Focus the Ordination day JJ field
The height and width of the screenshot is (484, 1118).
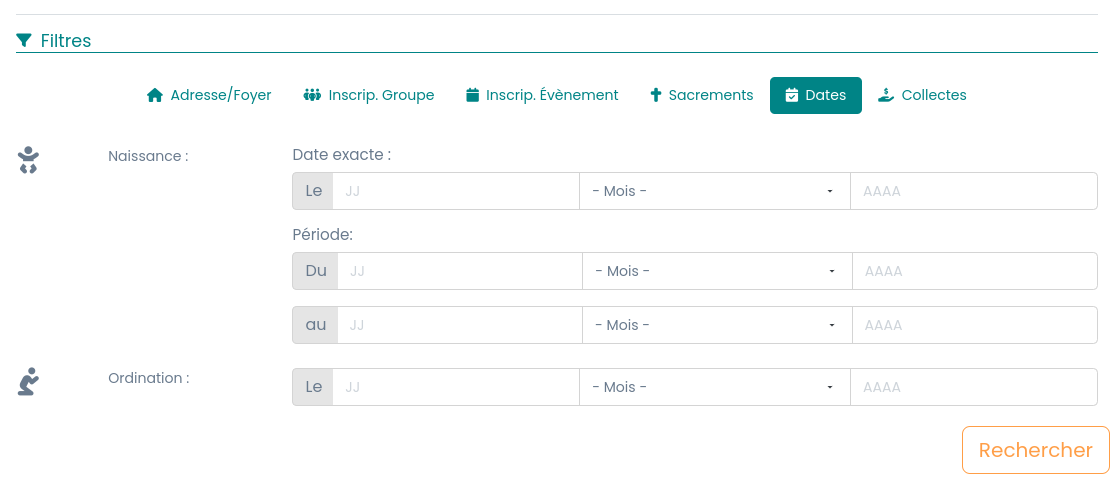[455, 387]
